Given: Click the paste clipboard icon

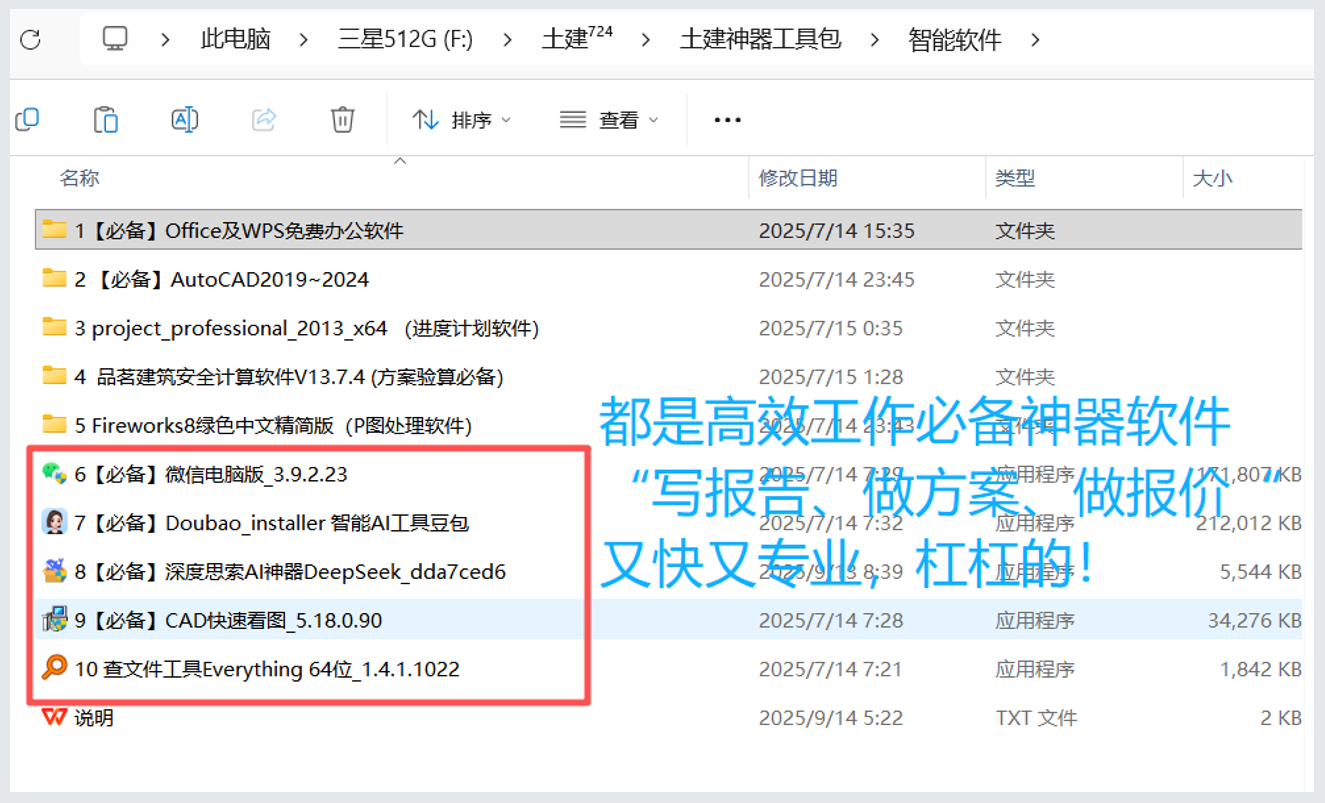Looking at the screenshot, I should pos(106,120).
